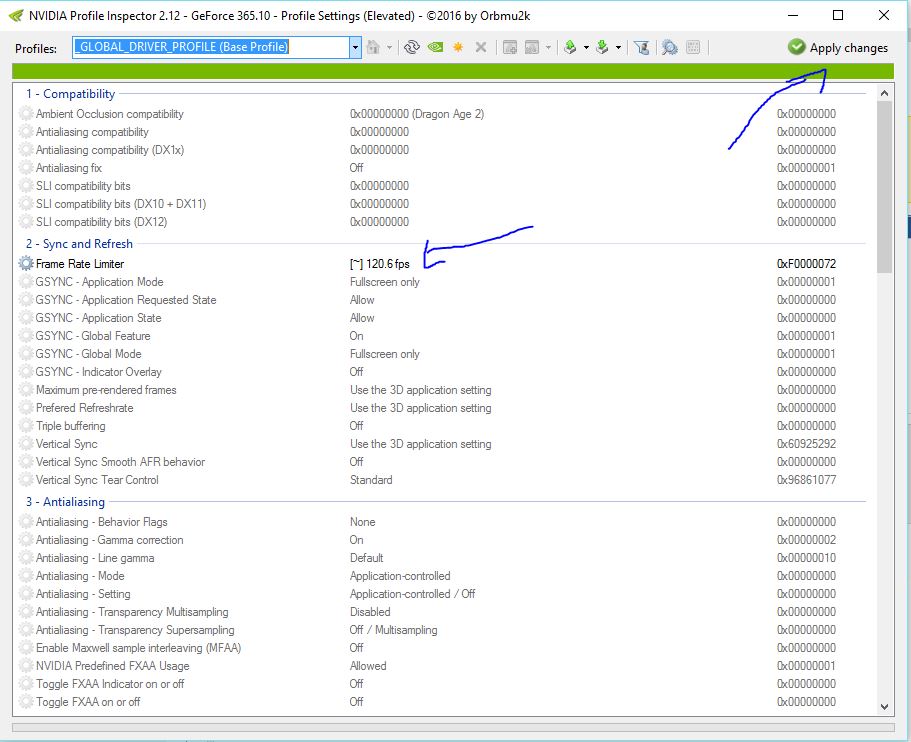Click the '1 - Compatibility' section header
This screenshot has height=742, width=911.
point(70,94)
